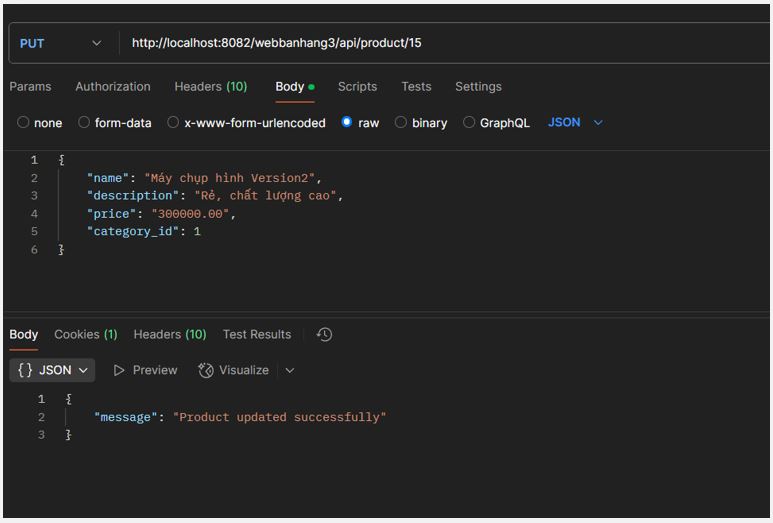Open the Settings tab
Image resolution: width=773 pixels, height=523 pixels.
pyautogui.click(x=478, y=87)
